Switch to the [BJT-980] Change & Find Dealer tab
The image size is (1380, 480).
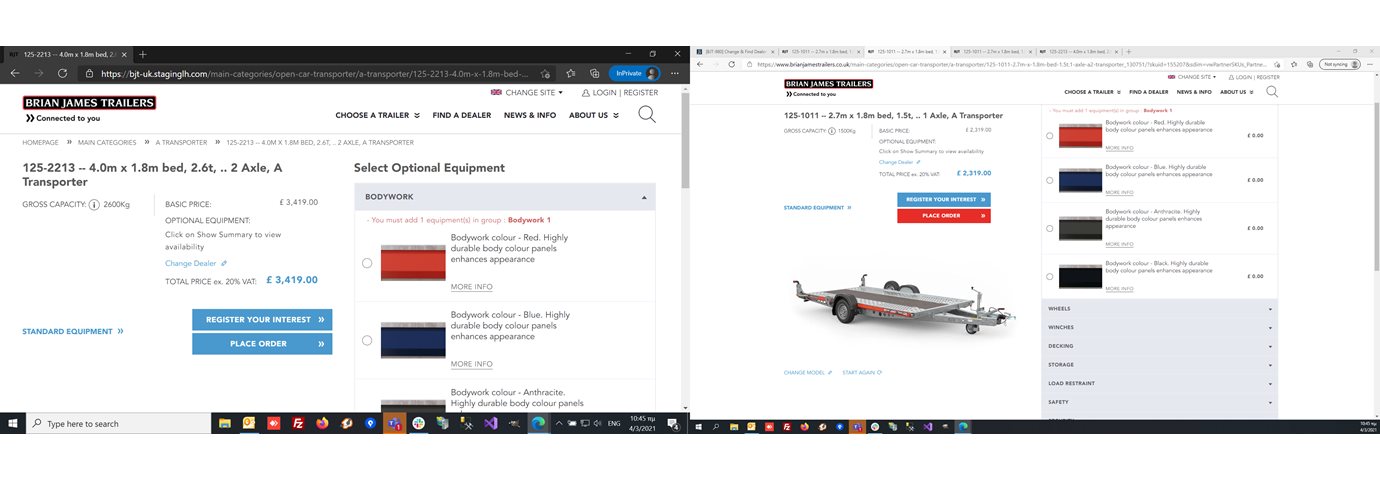click(x=736, y=50)
